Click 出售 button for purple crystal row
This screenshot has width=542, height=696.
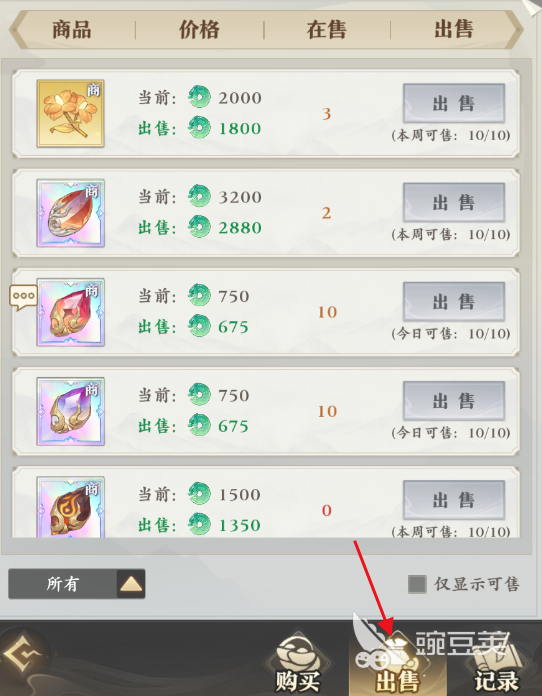tap(454, 401)
